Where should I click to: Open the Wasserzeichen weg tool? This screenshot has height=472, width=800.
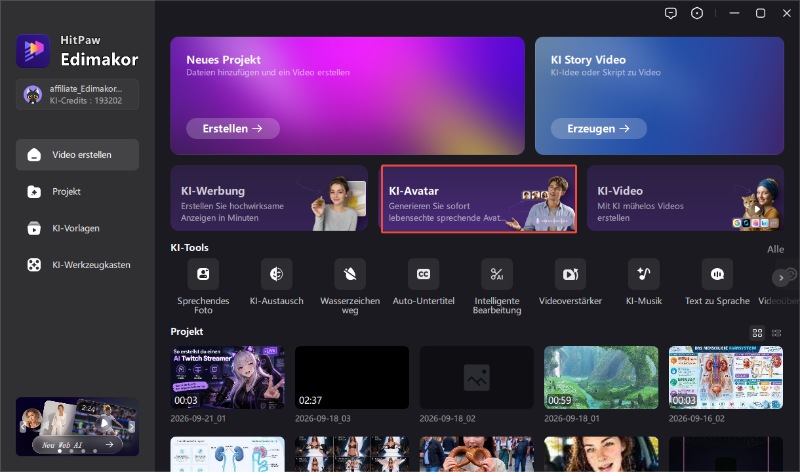pyautogui.click(x=350, y=274)
